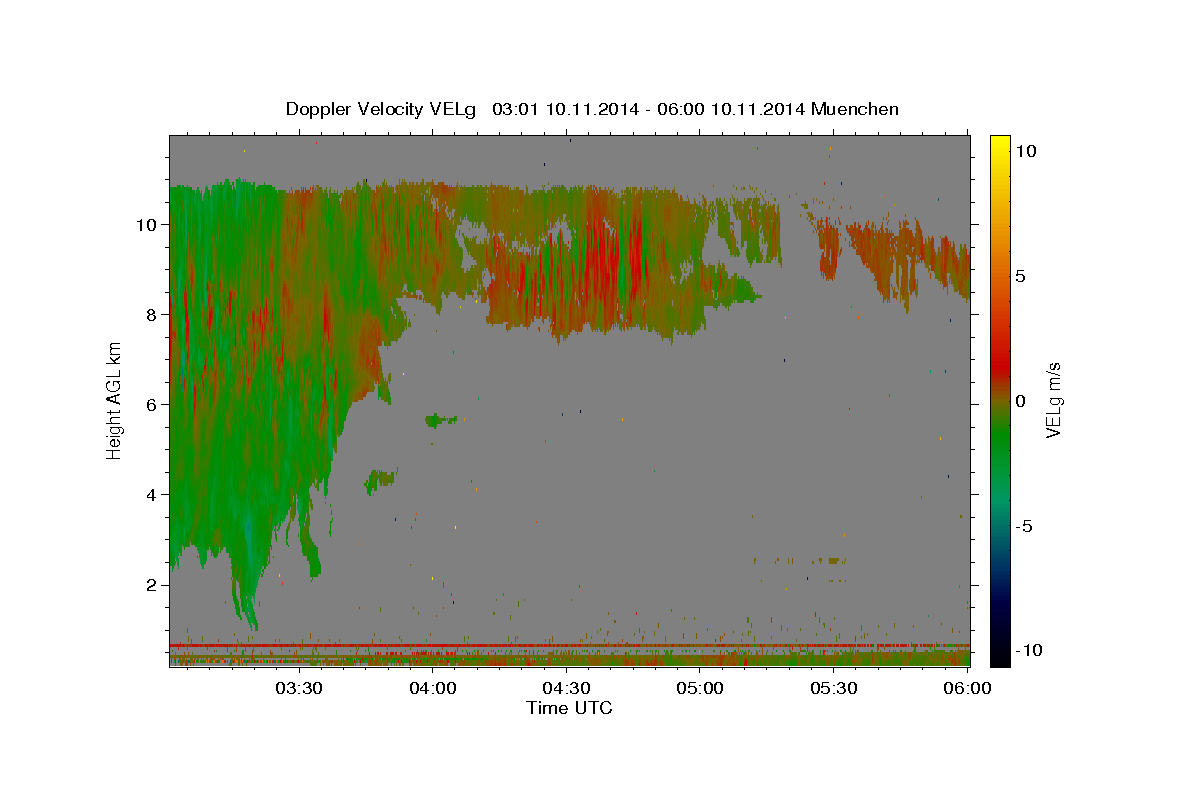Viewport: 1200px width, 800px height.
Task: Select the 'Muenchen' location label in title
Action: (855, 109)
